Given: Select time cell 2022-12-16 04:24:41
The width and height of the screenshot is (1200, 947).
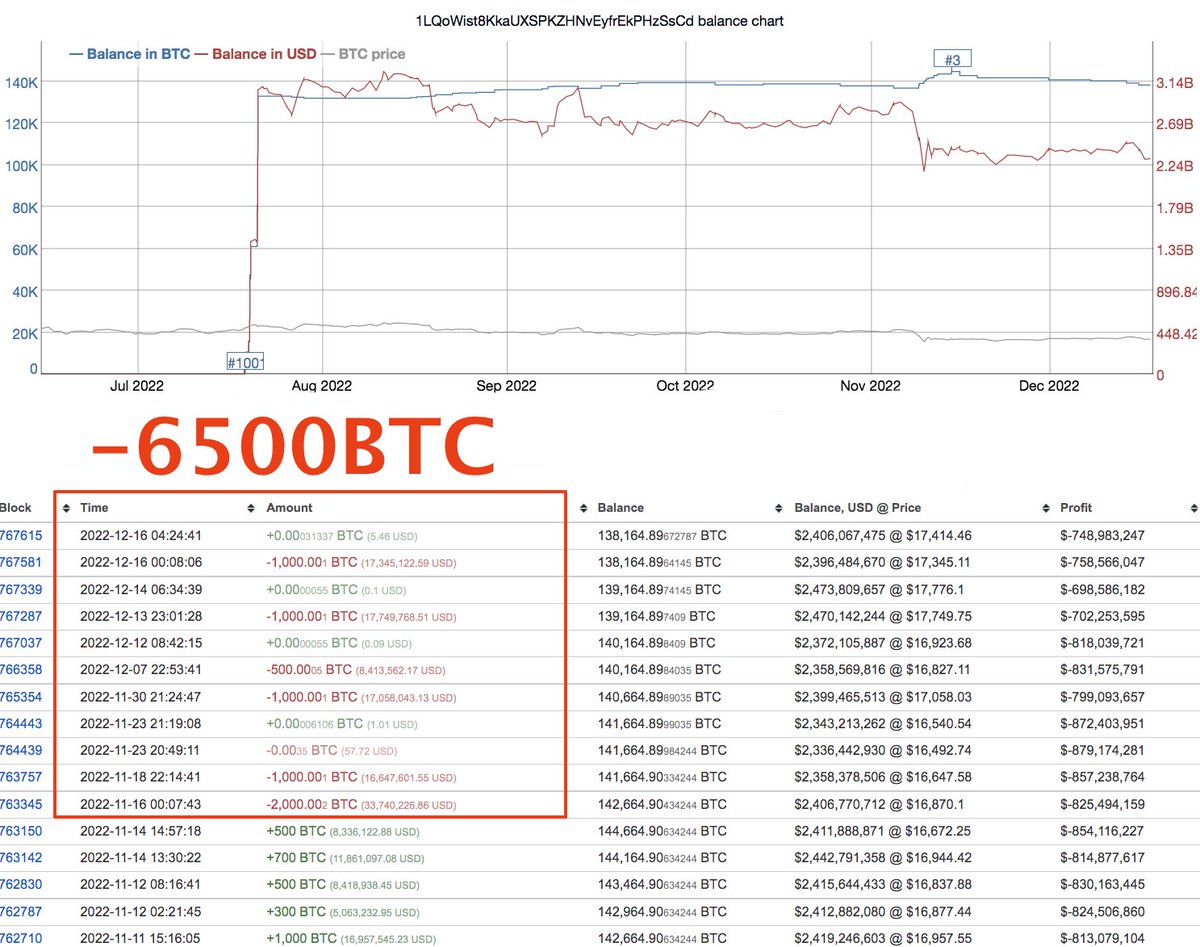Looking at the screenshot, I should click(x=143, y=536).
